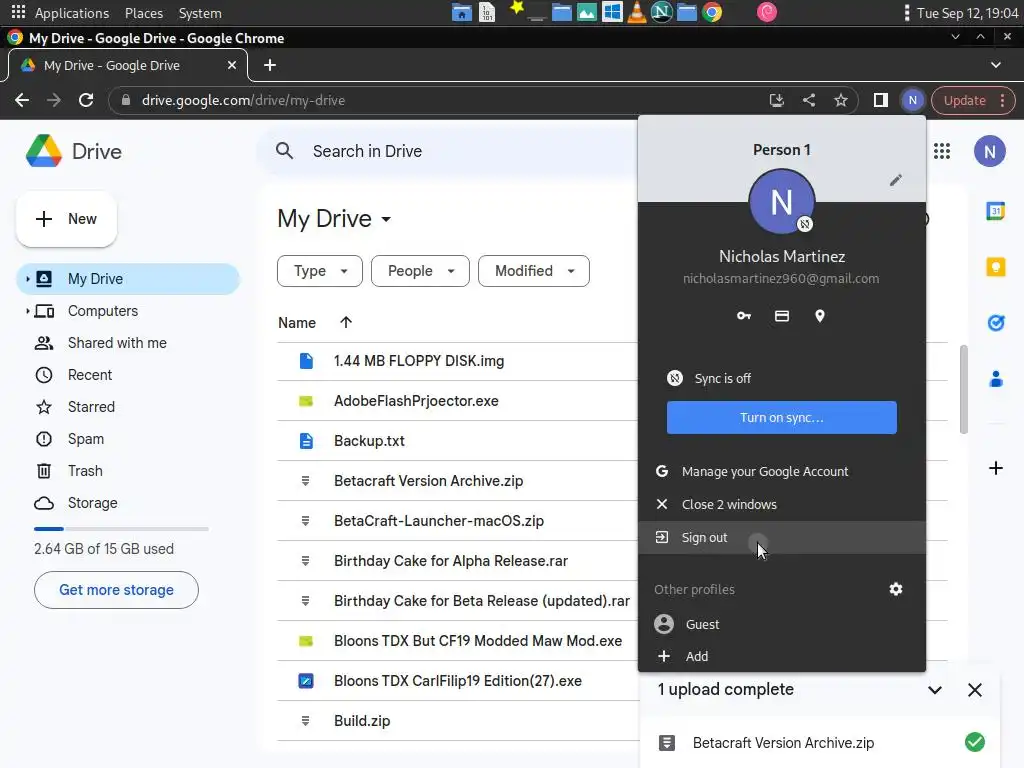Get add-ons via plus icon in side panel
Screen dimensions: 1024x768
(995, 468)
